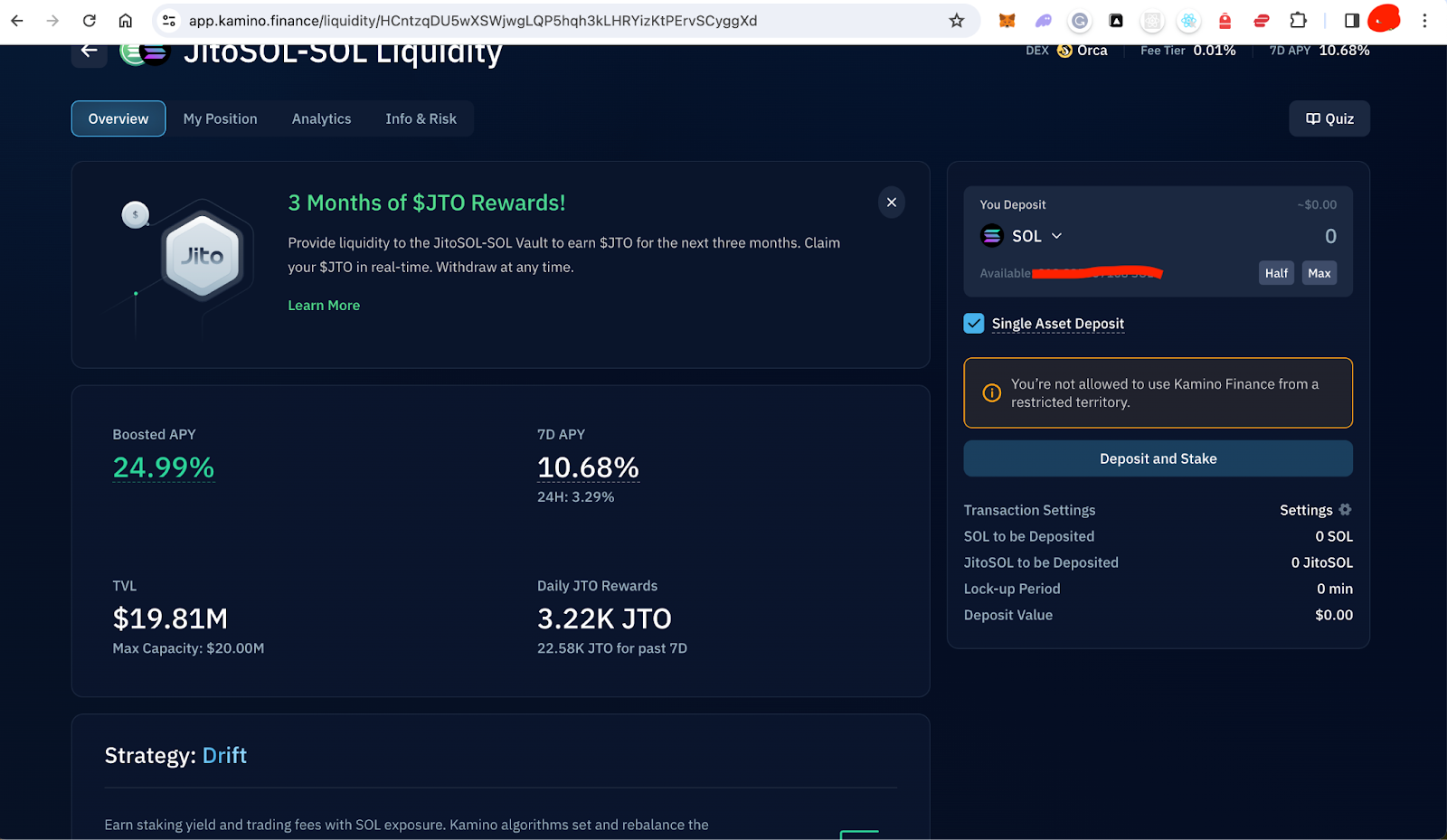Screen dimensions: 1447x840
Task: Click the 24H: 3.29% text
Action: click(x=576, y=497)
